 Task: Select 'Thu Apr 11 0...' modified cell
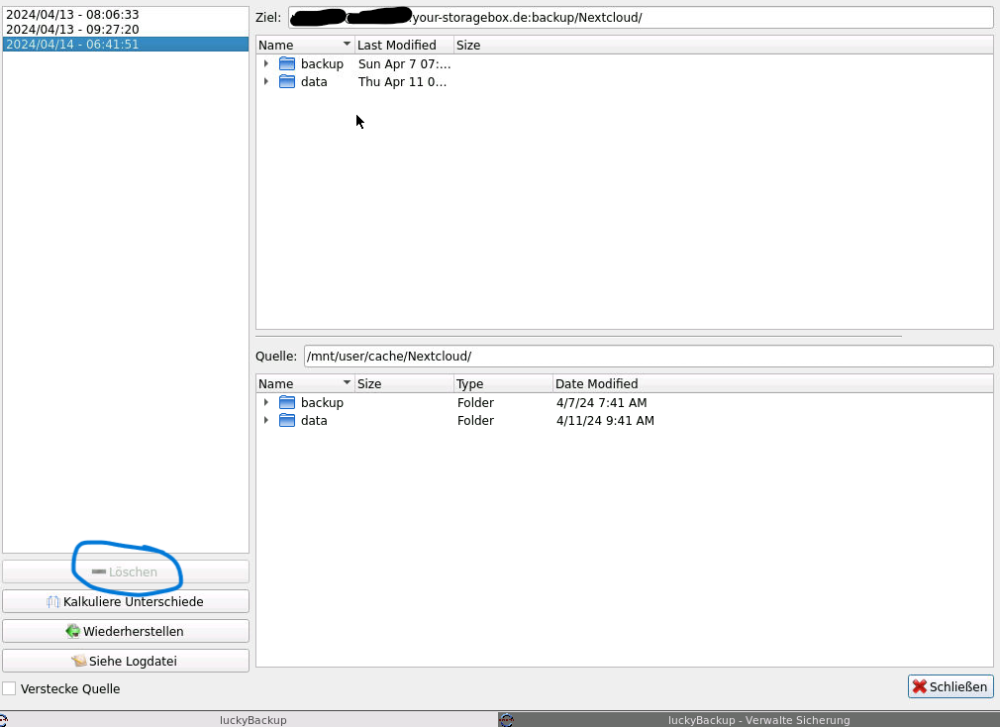402,82
